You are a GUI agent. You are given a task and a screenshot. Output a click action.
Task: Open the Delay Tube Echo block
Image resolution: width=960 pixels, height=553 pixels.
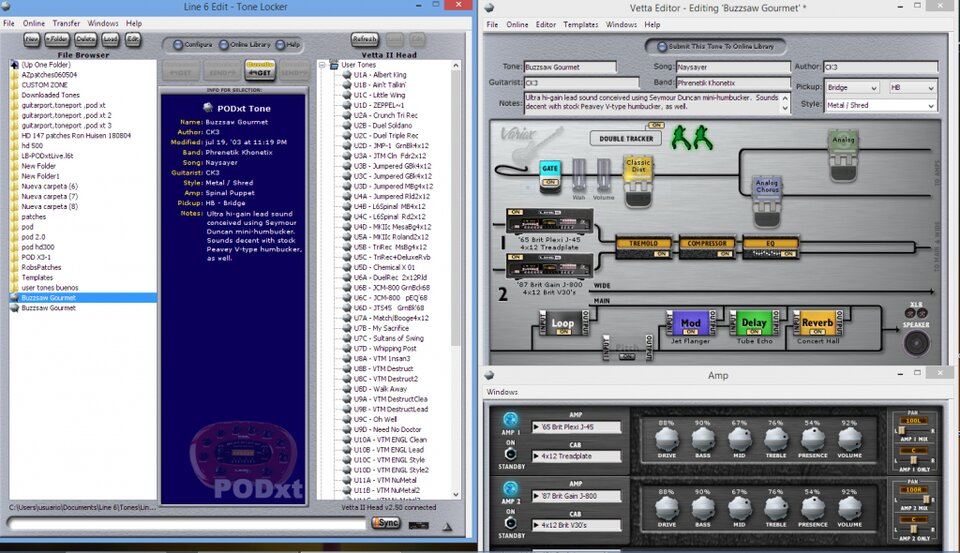pos(754,323)
